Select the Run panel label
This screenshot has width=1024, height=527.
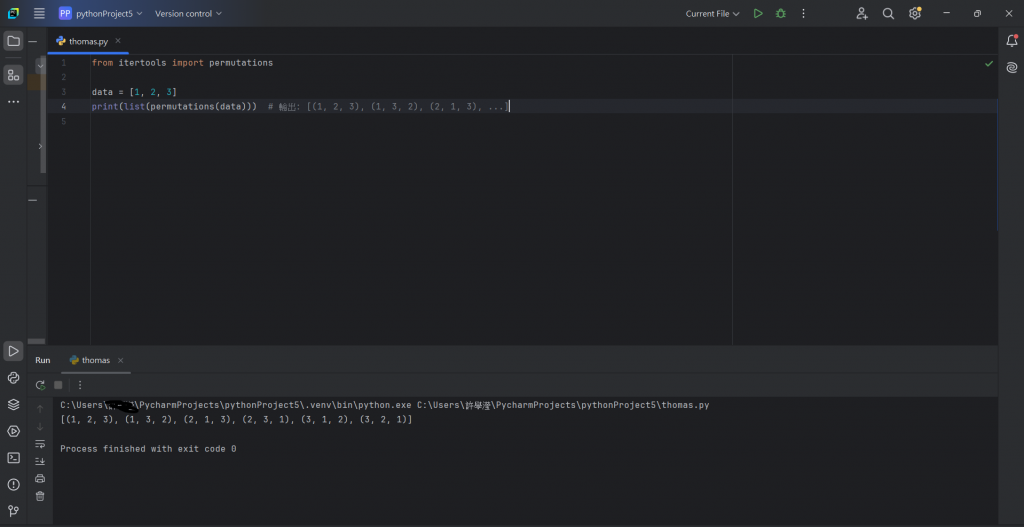click(x=42, y=360)
